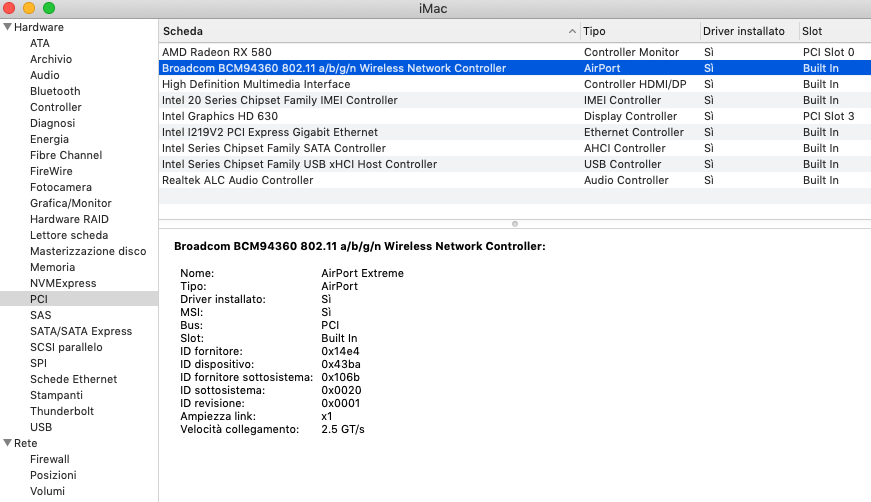The width and height of the screenshot is (871, 502).
Task: Open Thunderbolt in the sidebar
Action: click(x=62, y=411)
